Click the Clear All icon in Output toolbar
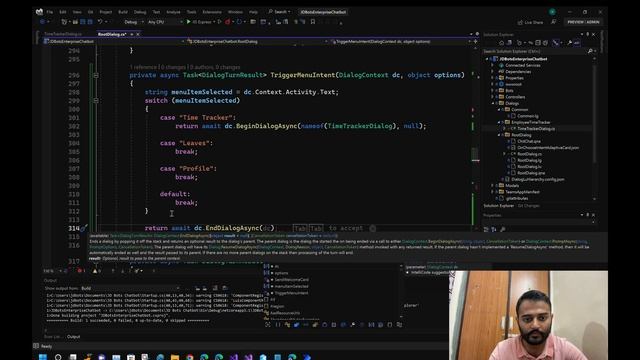This screenshot has width=640, height=360. [x=216, y=288]
